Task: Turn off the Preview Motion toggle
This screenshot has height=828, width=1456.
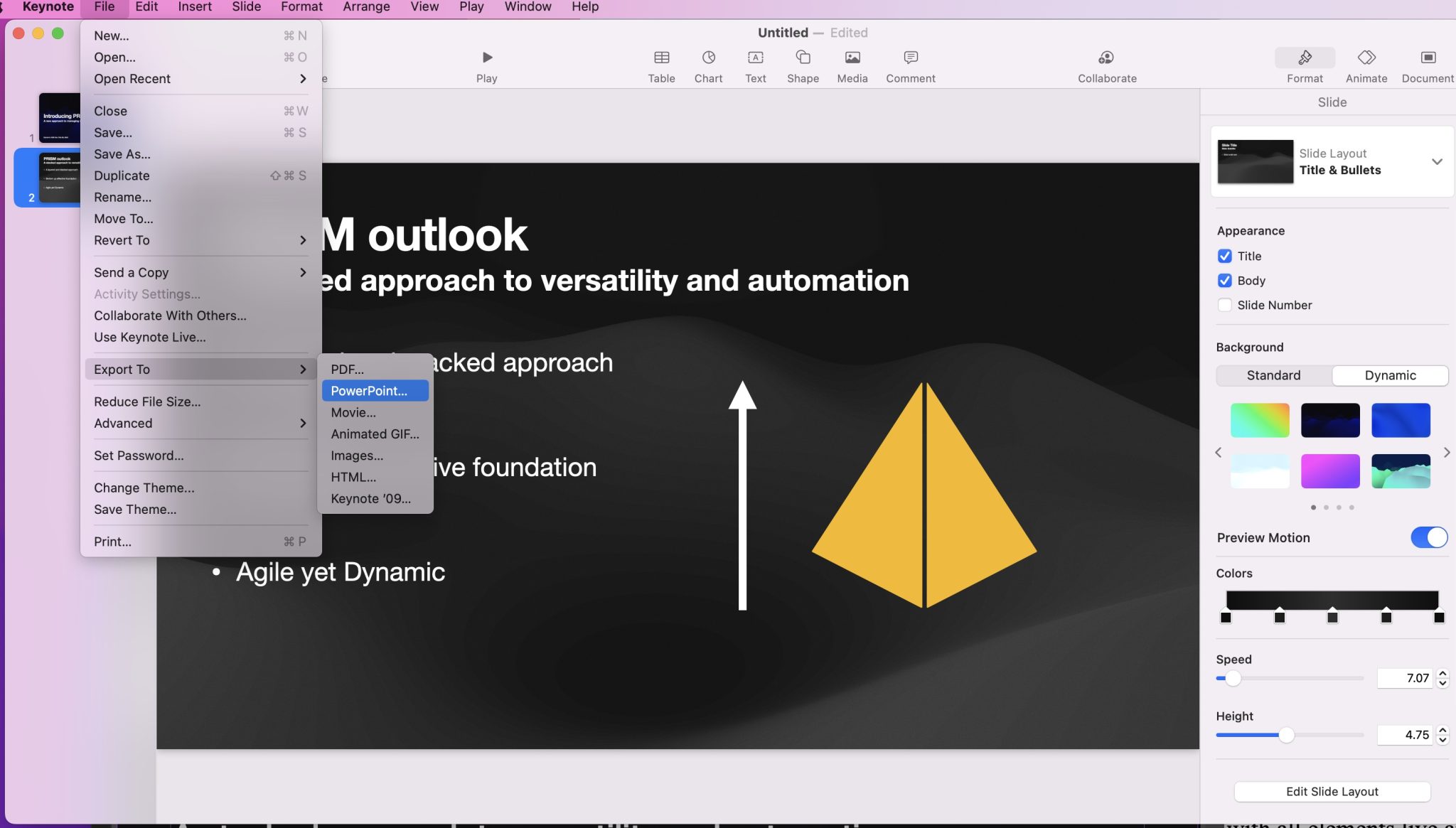Action: click(1429, 537)
